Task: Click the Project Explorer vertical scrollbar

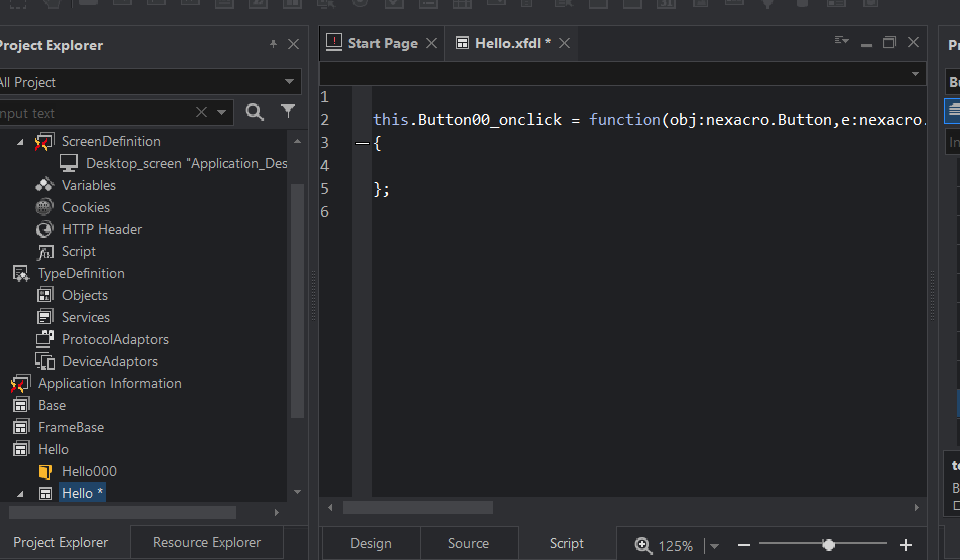Action: pyautogui.click(x=297, y=301)
